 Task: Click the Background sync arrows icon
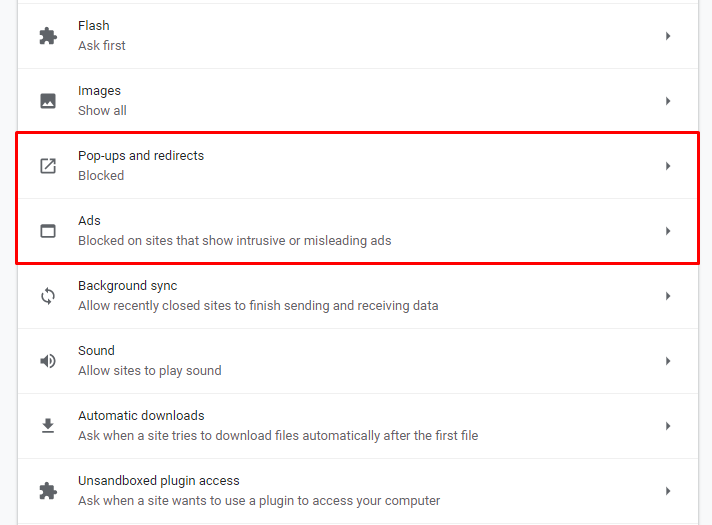click(x=48, y=296)
